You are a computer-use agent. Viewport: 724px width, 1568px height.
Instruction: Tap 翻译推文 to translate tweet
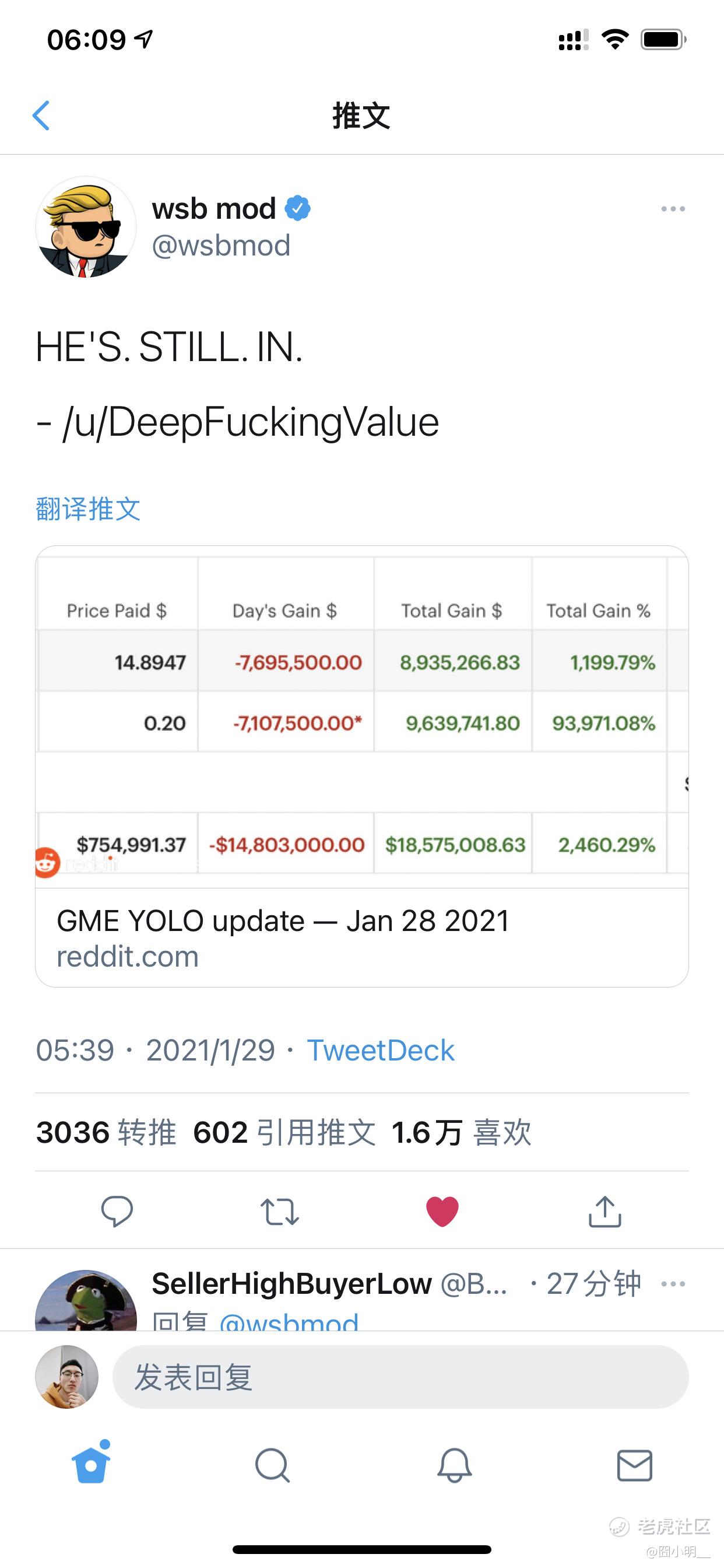tap(88, 509)
